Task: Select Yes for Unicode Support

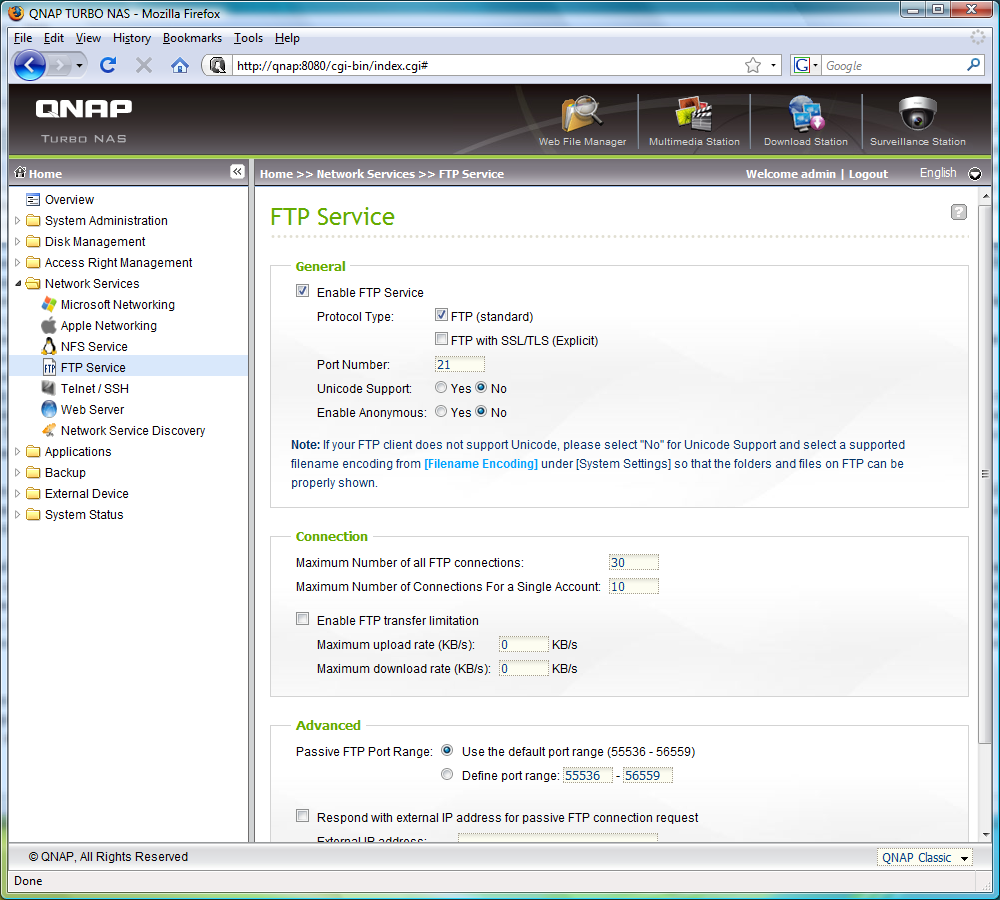Action: [441, 387]
